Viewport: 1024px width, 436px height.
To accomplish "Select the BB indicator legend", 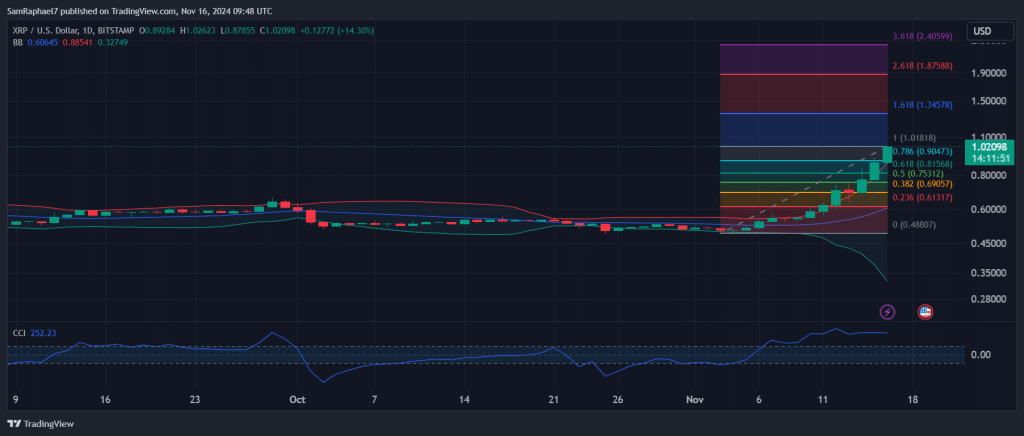I will (18, 42).
